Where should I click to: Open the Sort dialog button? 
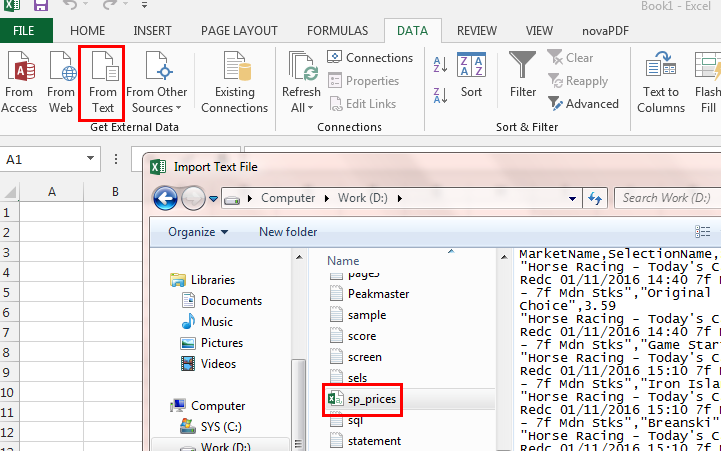pyautogui.click(x=471, y=75)
